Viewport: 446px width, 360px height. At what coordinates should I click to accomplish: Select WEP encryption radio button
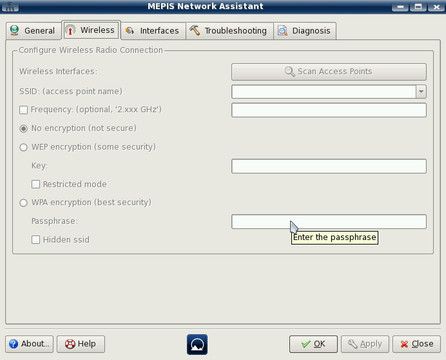[x=23, y=147]
